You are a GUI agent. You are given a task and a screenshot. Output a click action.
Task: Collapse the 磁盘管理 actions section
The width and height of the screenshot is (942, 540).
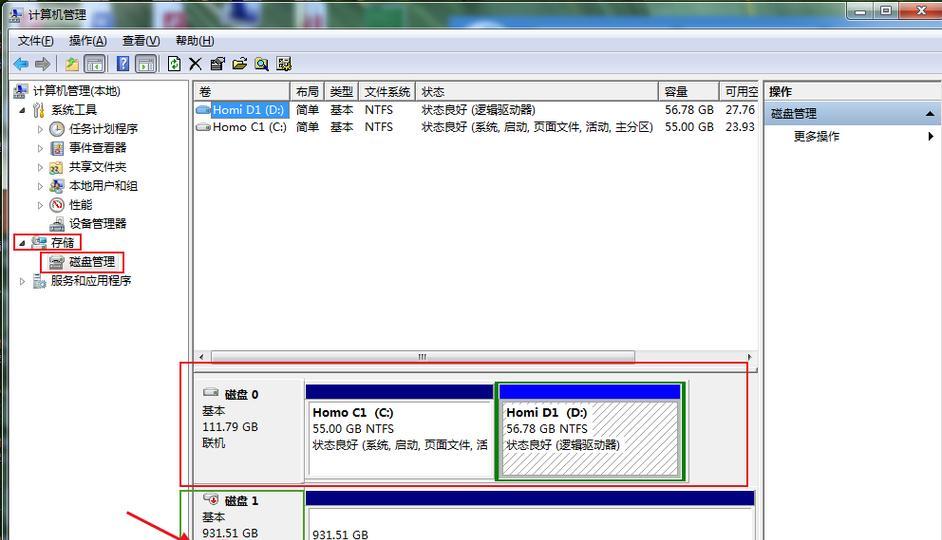coord(930,114)
